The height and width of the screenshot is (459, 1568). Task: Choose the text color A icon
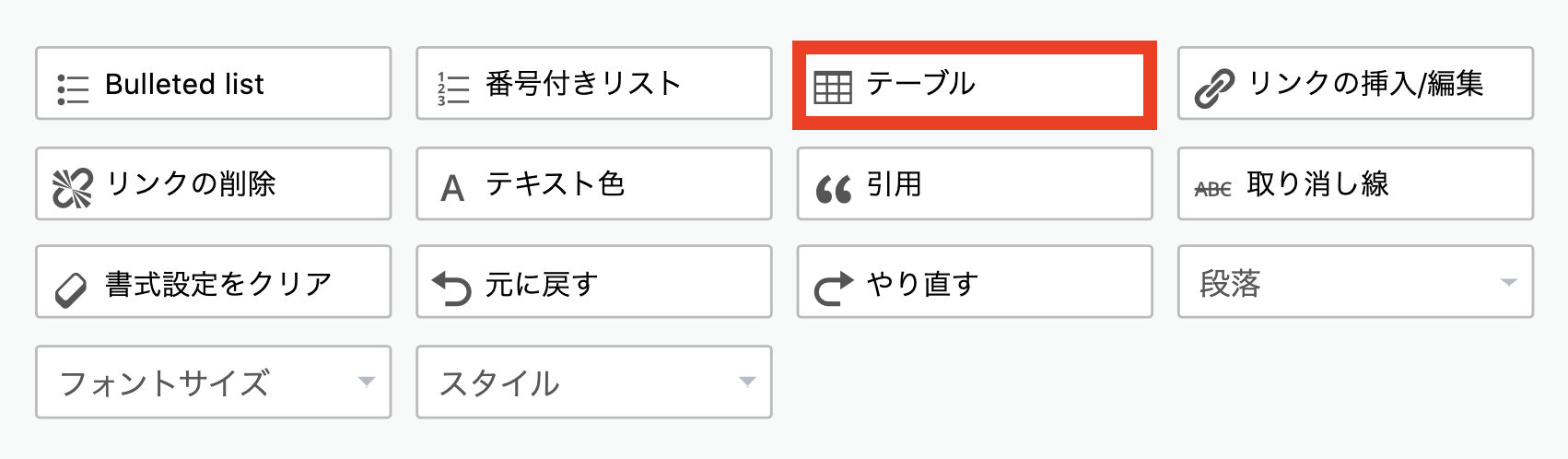tap(452, 189)
